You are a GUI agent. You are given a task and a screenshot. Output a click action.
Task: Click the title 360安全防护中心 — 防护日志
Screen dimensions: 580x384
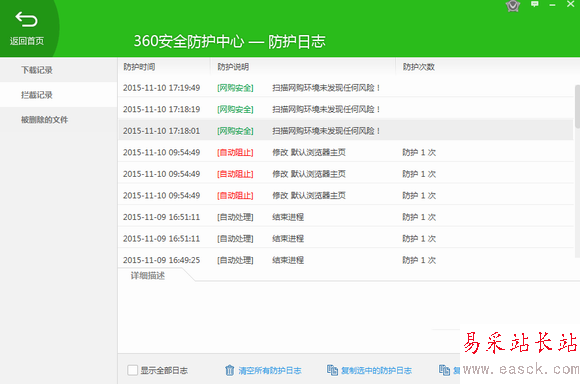pyautogui.click(x=229, y=41)
